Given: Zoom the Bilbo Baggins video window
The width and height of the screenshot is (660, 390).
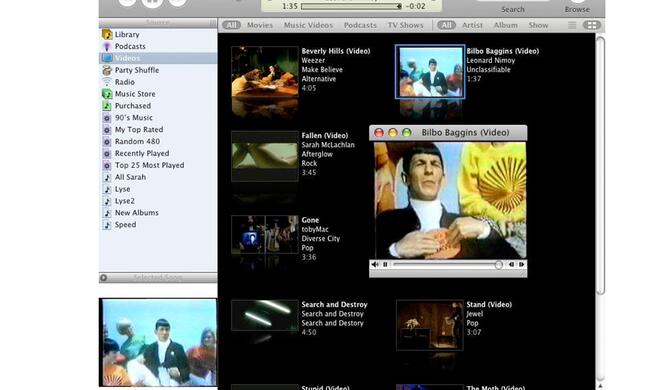Looking at the screenshot, I should pyautogui.click(x=407, y=133).
